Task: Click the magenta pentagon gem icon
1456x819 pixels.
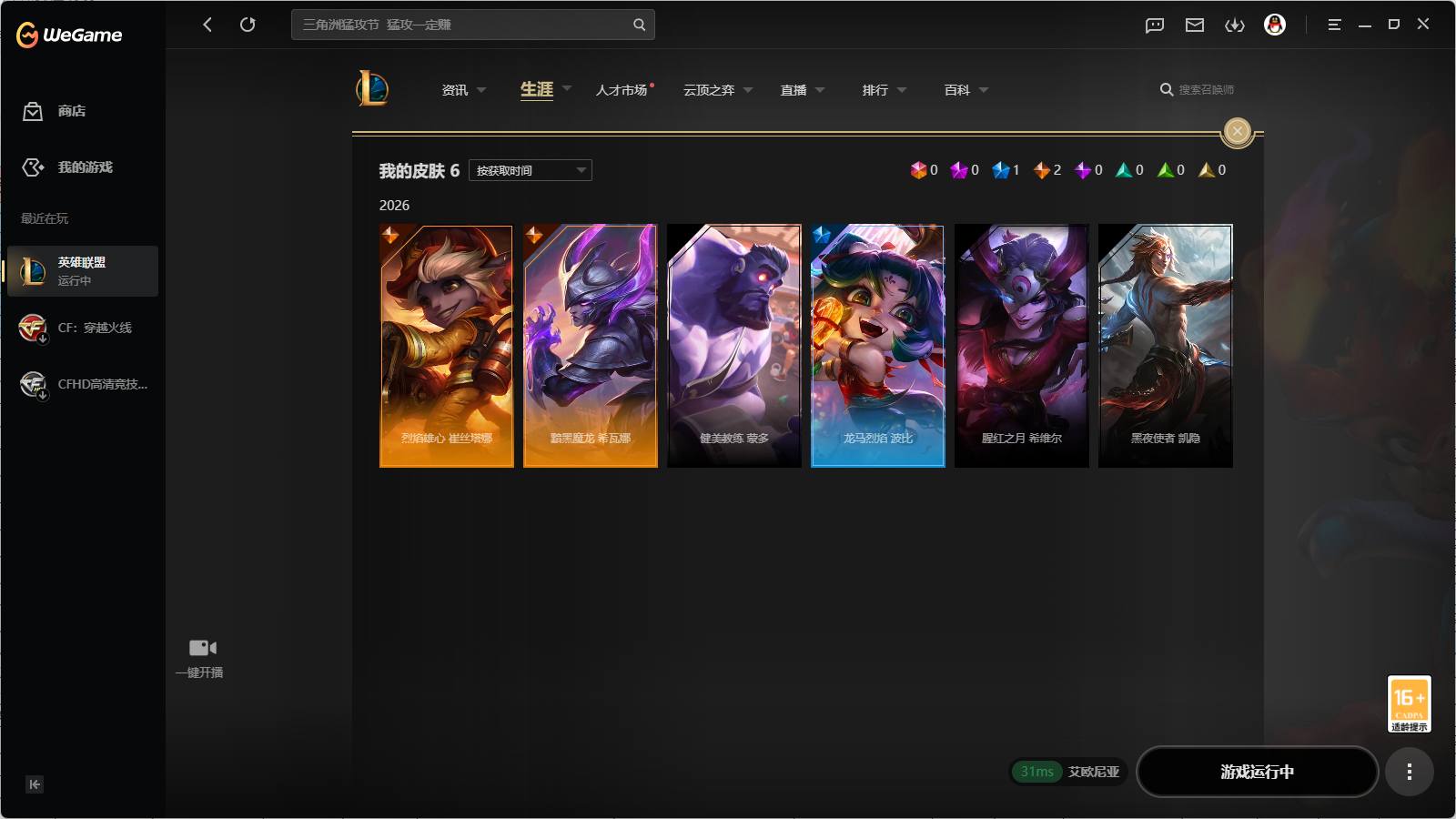Action: point(959,170)
